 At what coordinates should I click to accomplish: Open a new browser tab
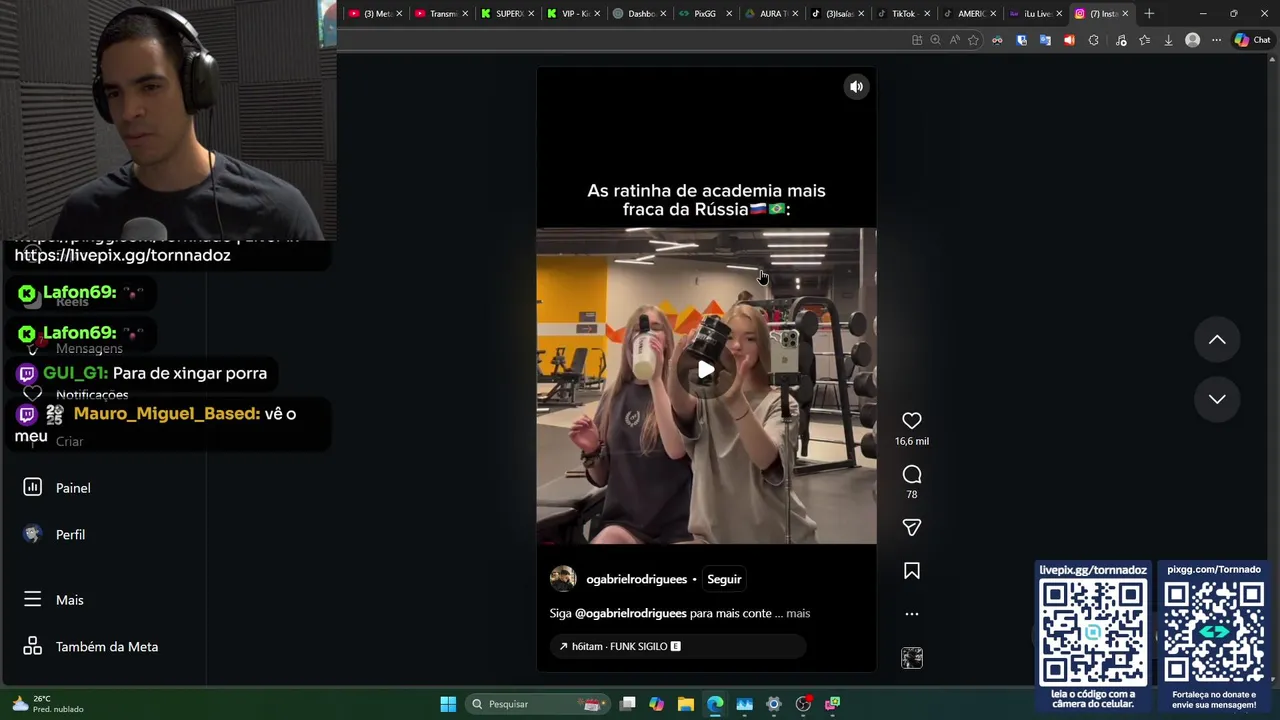pyautogui.click(x=1149, y=13)
